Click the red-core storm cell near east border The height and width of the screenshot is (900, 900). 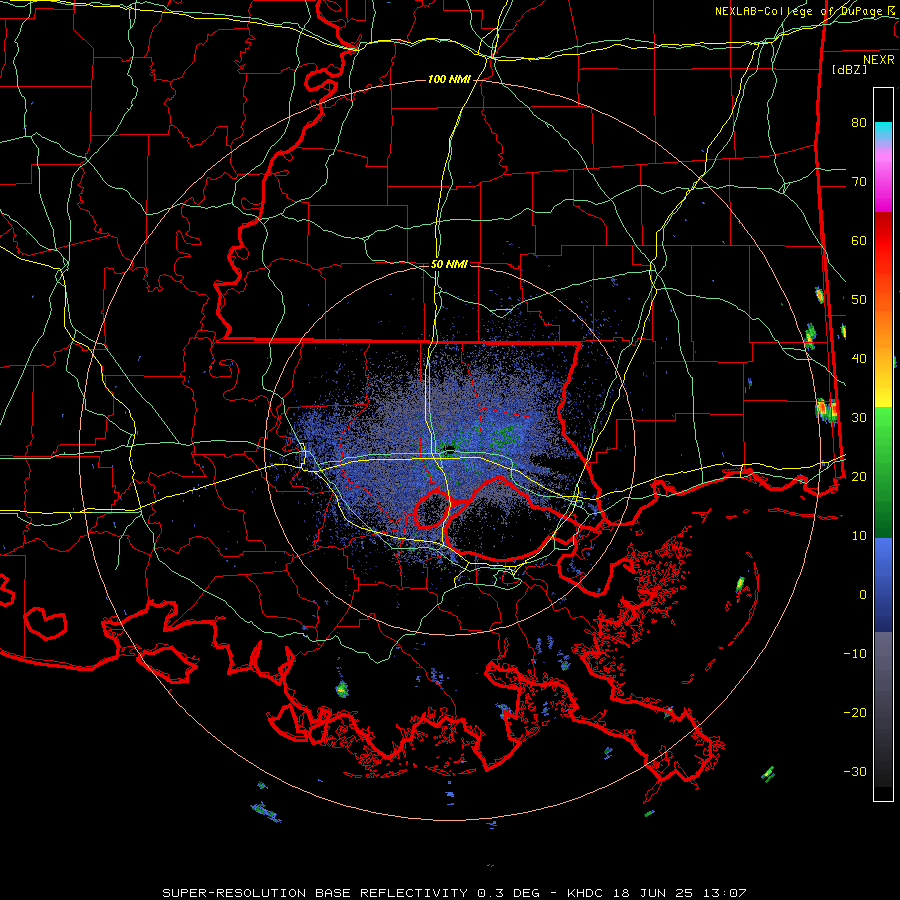pyautogui.click(x=827, y=411)
